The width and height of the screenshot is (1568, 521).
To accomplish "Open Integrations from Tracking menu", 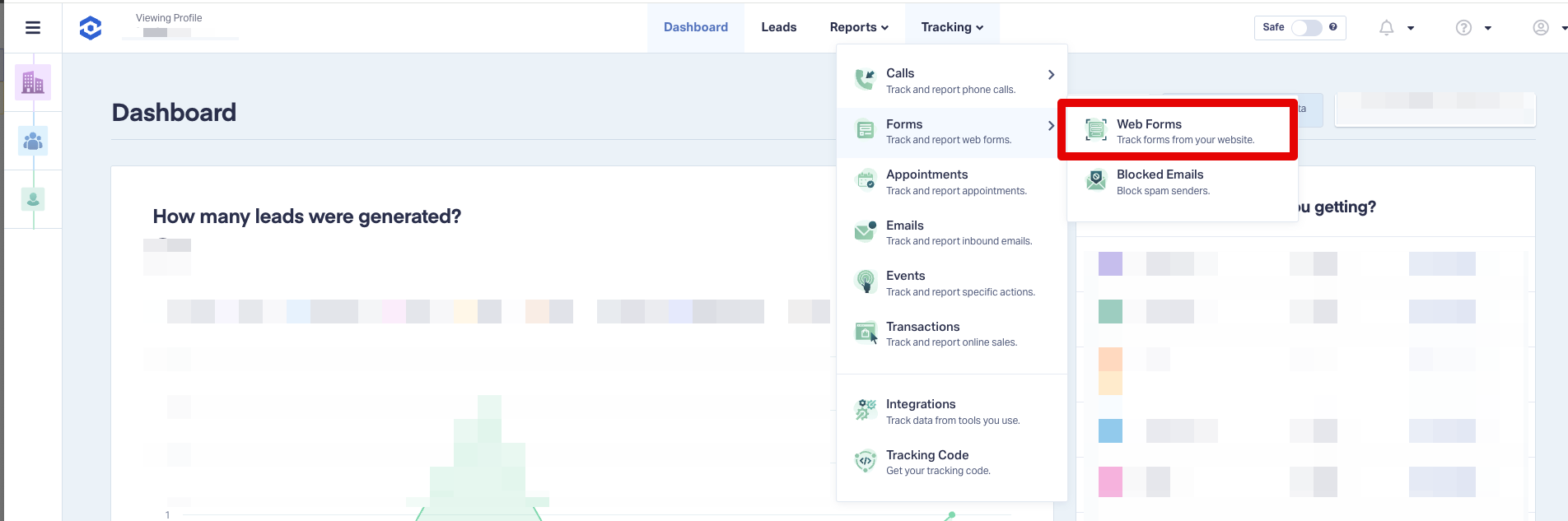I will pyautogui.click(x=921, y=411).
